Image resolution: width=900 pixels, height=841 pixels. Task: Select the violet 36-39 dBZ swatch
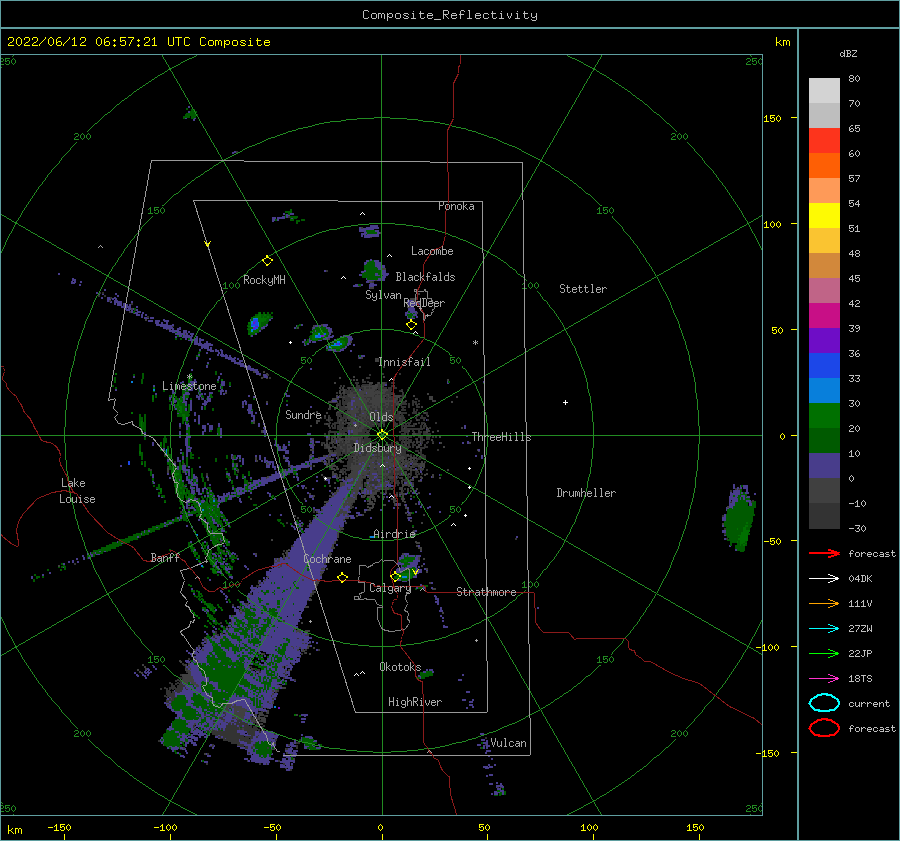click(824, 341)
